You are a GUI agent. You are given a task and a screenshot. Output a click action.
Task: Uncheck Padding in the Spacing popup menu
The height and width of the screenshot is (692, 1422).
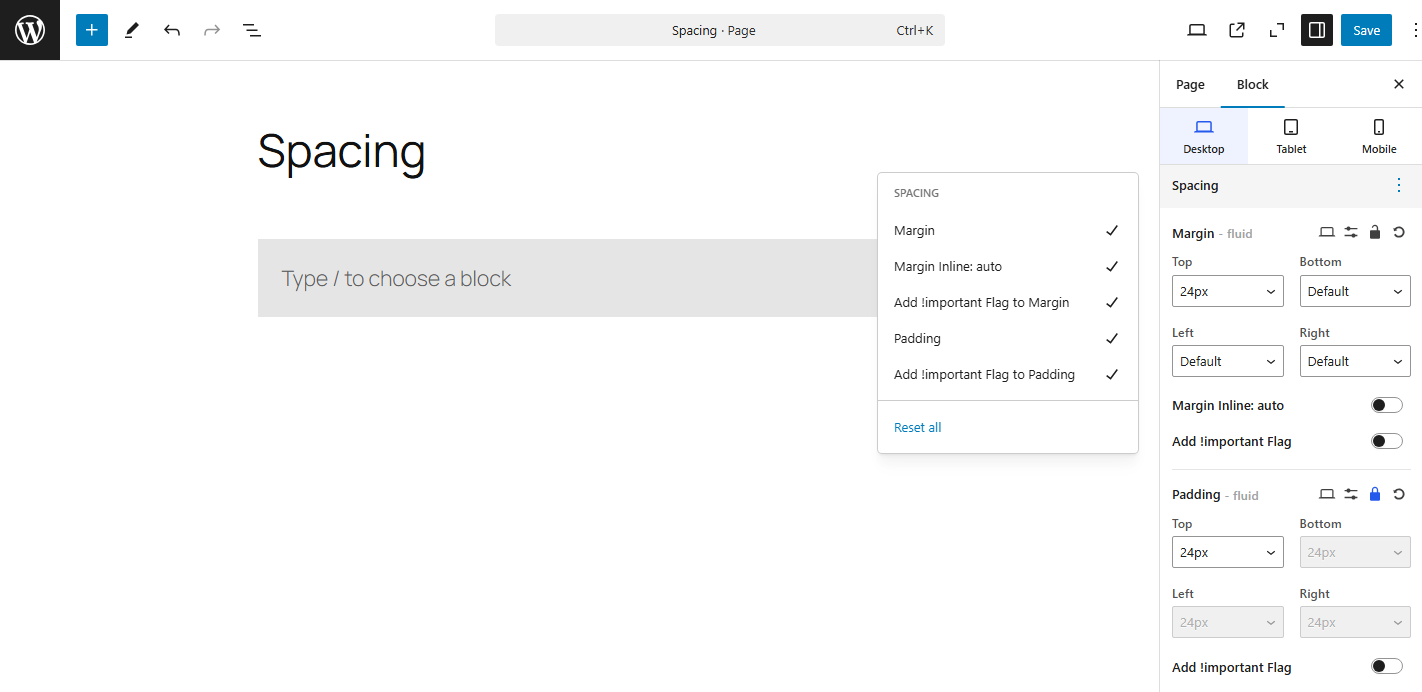[x=1008, y=338]
